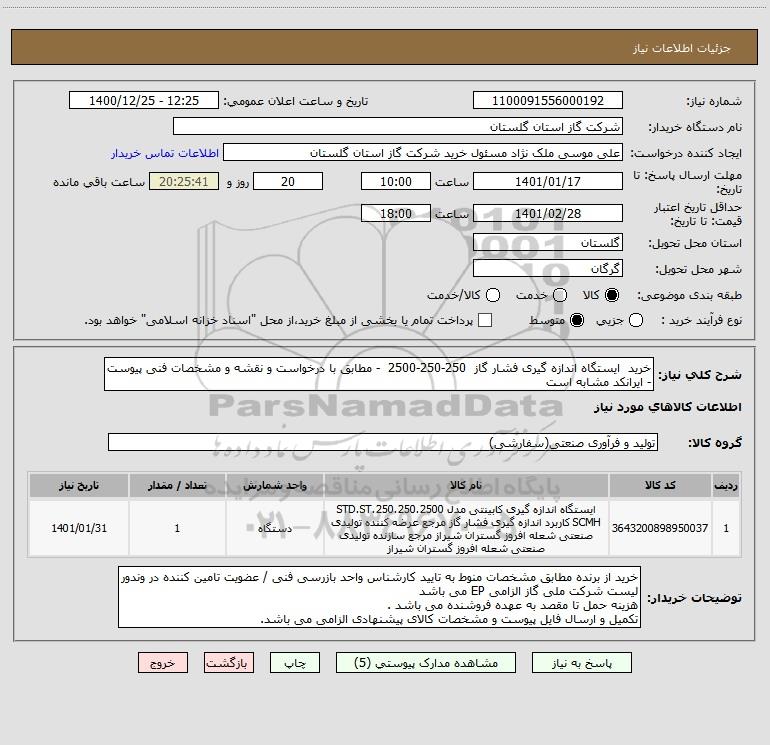
Task: Click the validity time field 18:00
Action: (396, 213)
